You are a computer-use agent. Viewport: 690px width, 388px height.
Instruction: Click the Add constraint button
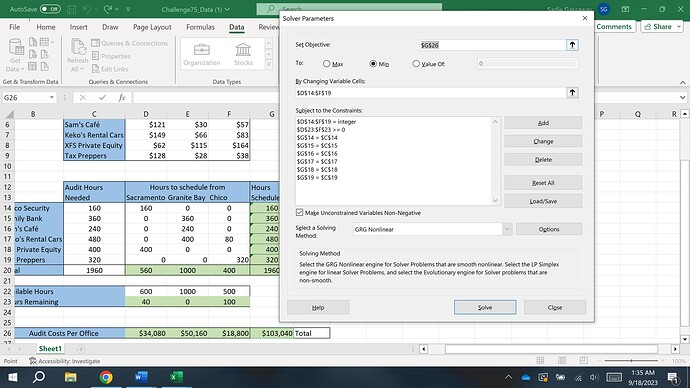point(543,123)
